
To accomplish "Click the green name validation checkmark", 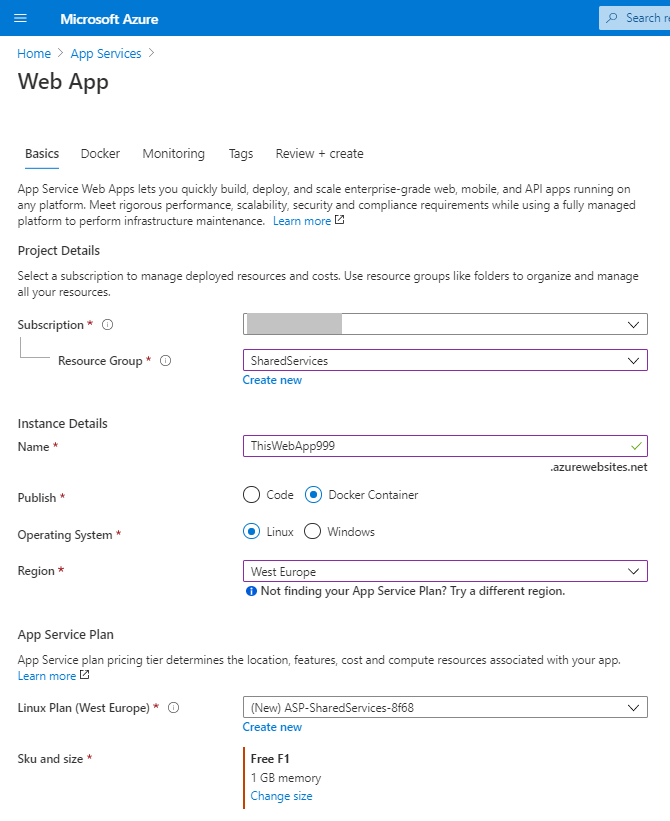I will (636, 446).
